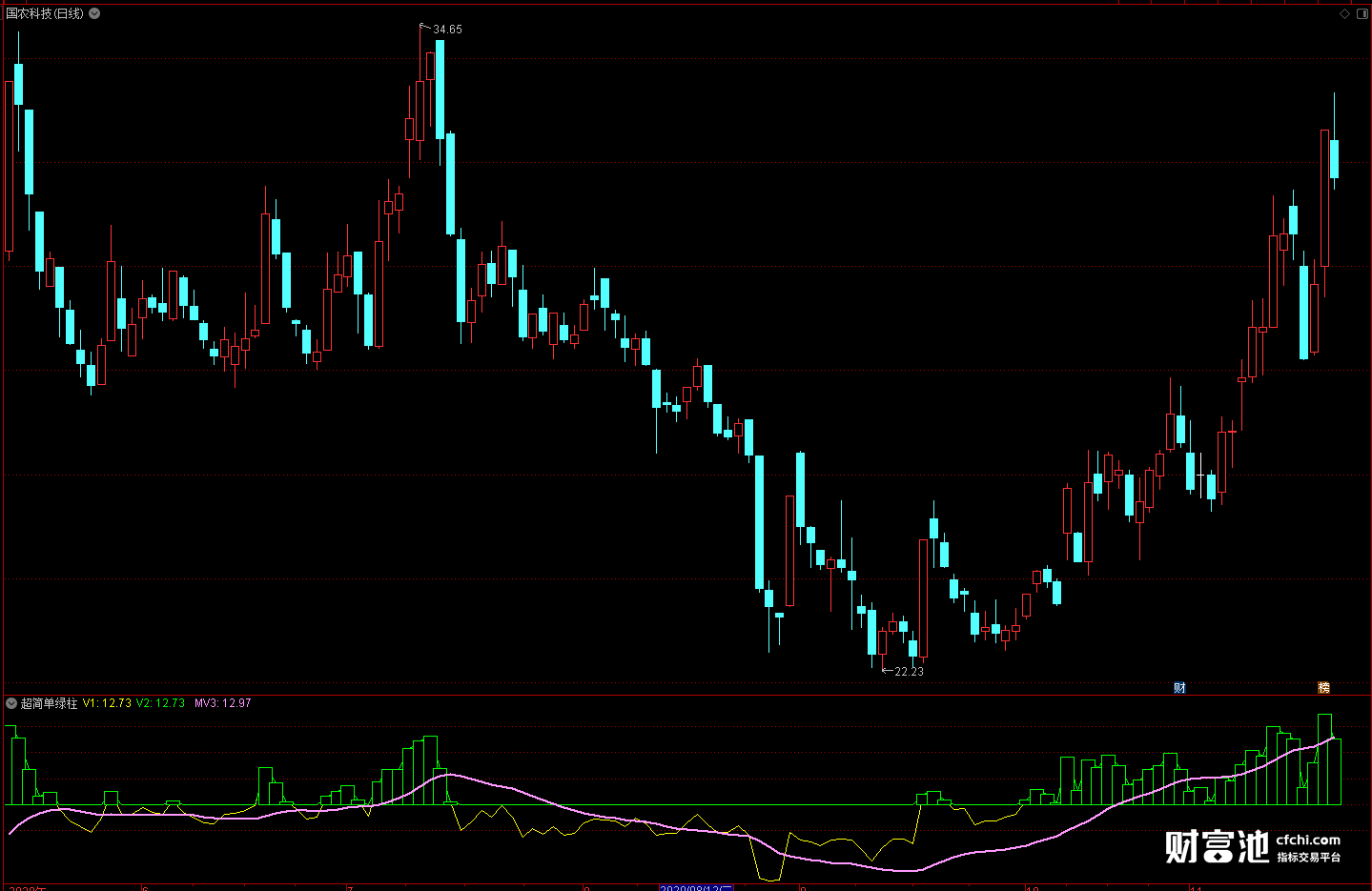Select the 超简单绿柱 indicator name
The height and width of the screenshot is (891, 1372).
[49, 703]
